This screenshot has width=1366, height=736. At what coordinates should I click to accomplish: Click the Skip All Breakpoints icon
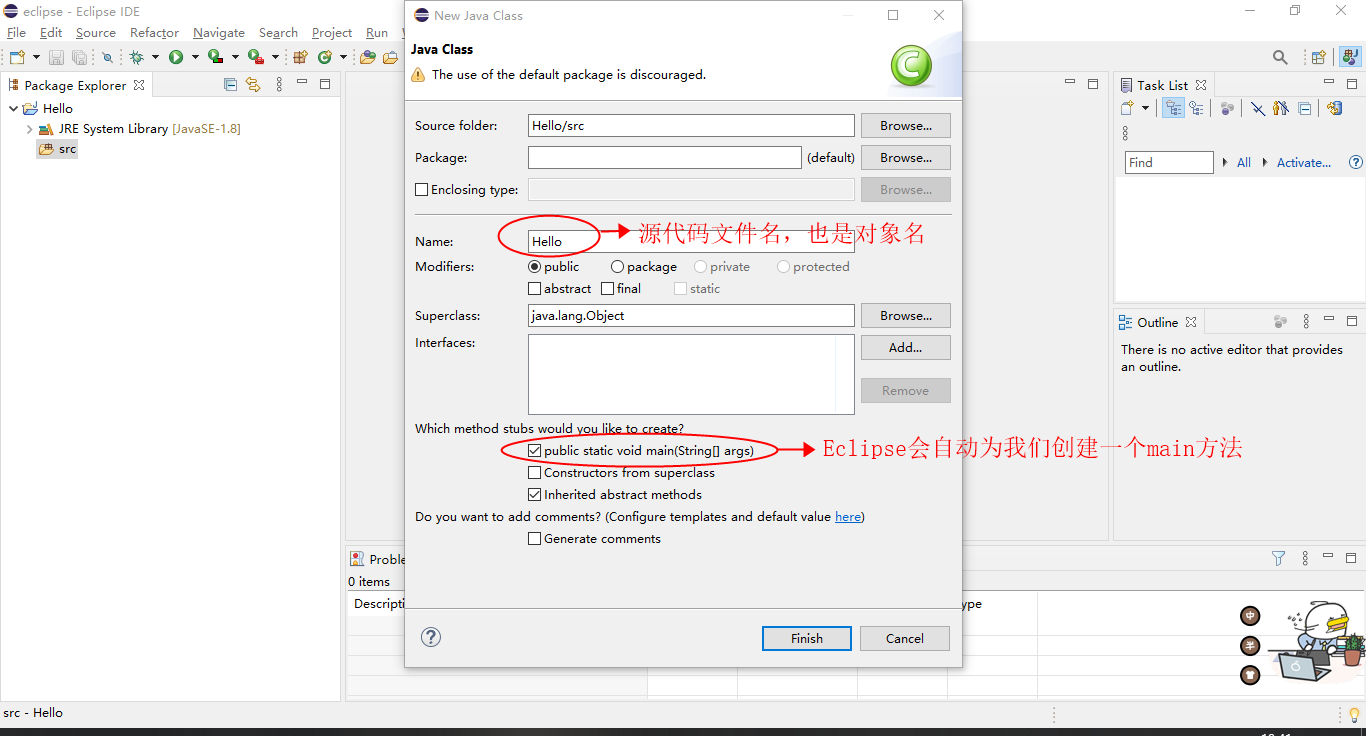tap(108, 57)
